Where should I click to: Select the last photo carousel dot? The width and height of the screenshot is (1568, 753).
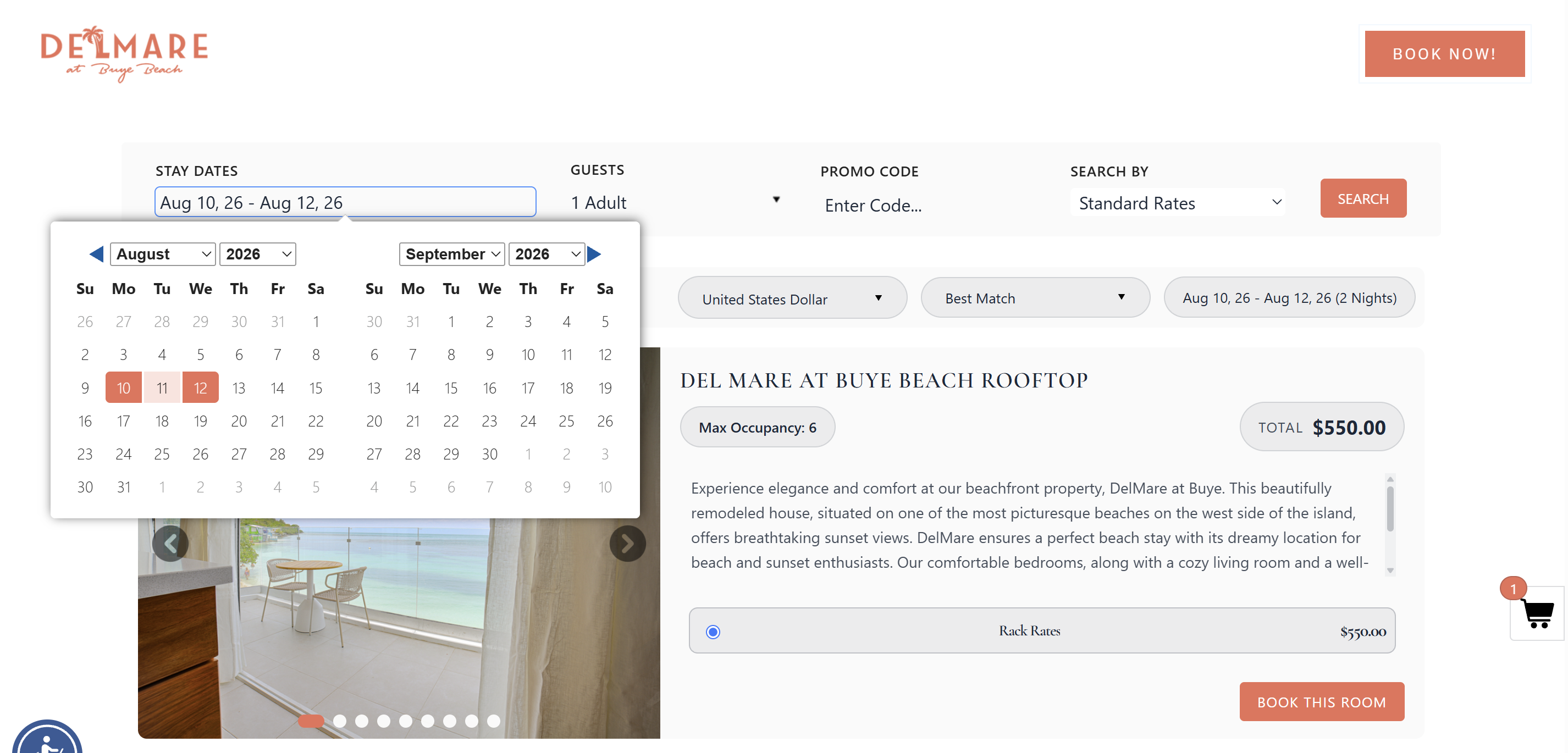(x=494, y=721)
